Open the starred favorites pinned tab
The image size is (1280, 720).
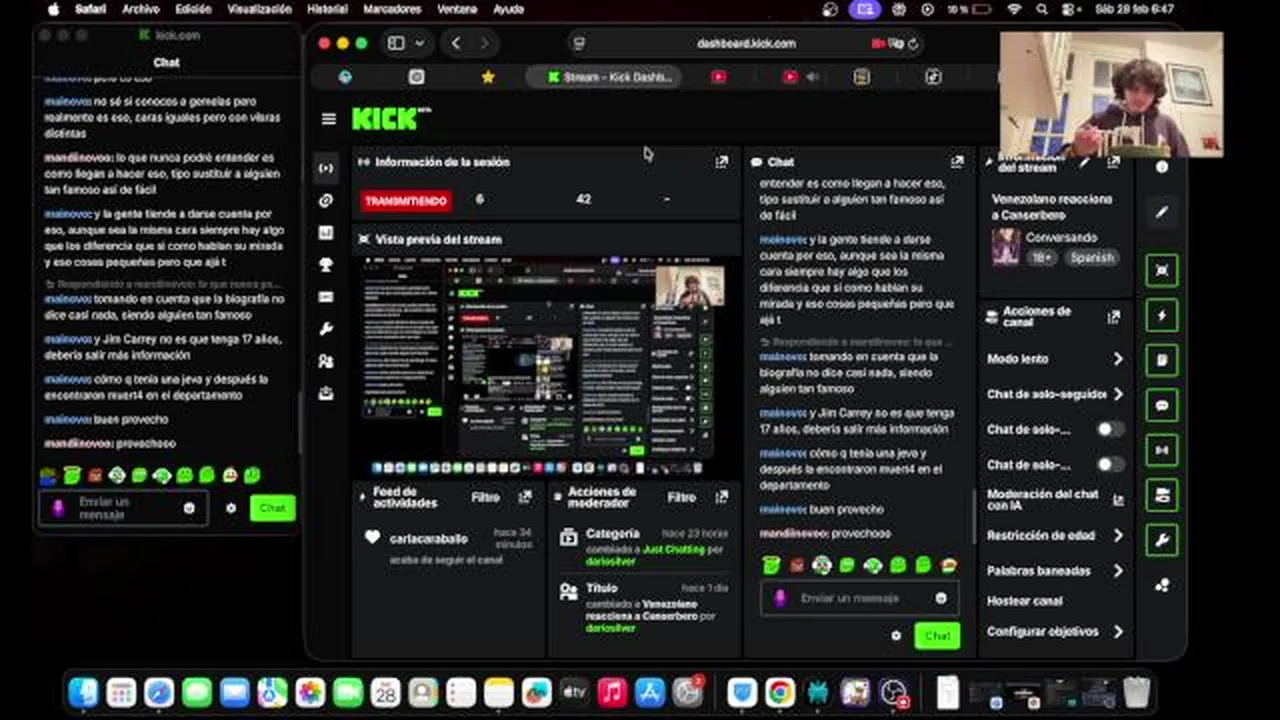(x=488, y=77)
